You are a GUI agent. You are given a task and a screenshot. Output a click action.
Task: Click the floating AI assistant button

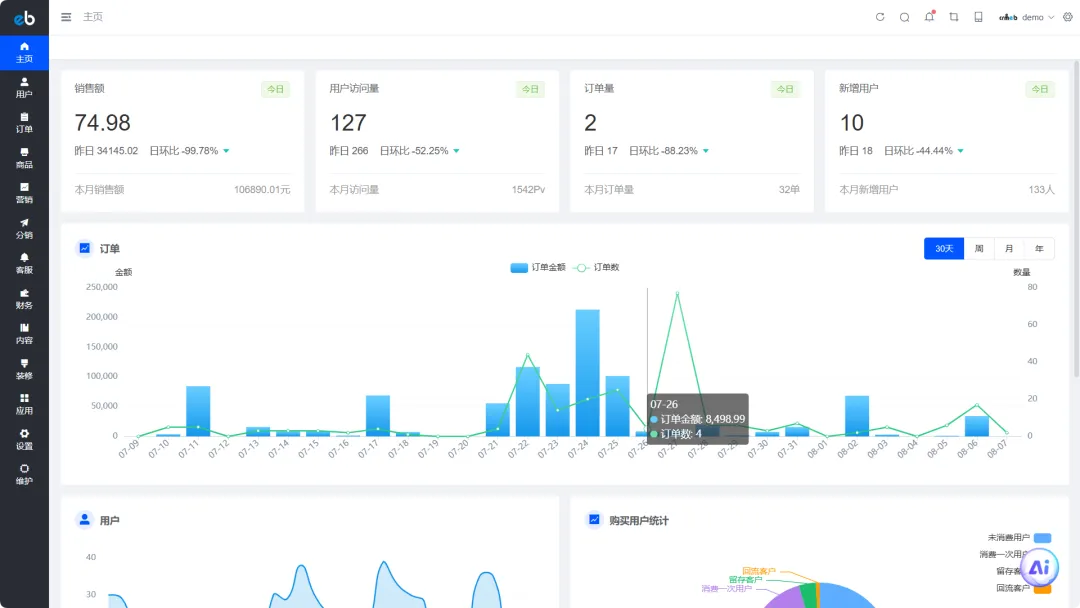point(1039,568)
